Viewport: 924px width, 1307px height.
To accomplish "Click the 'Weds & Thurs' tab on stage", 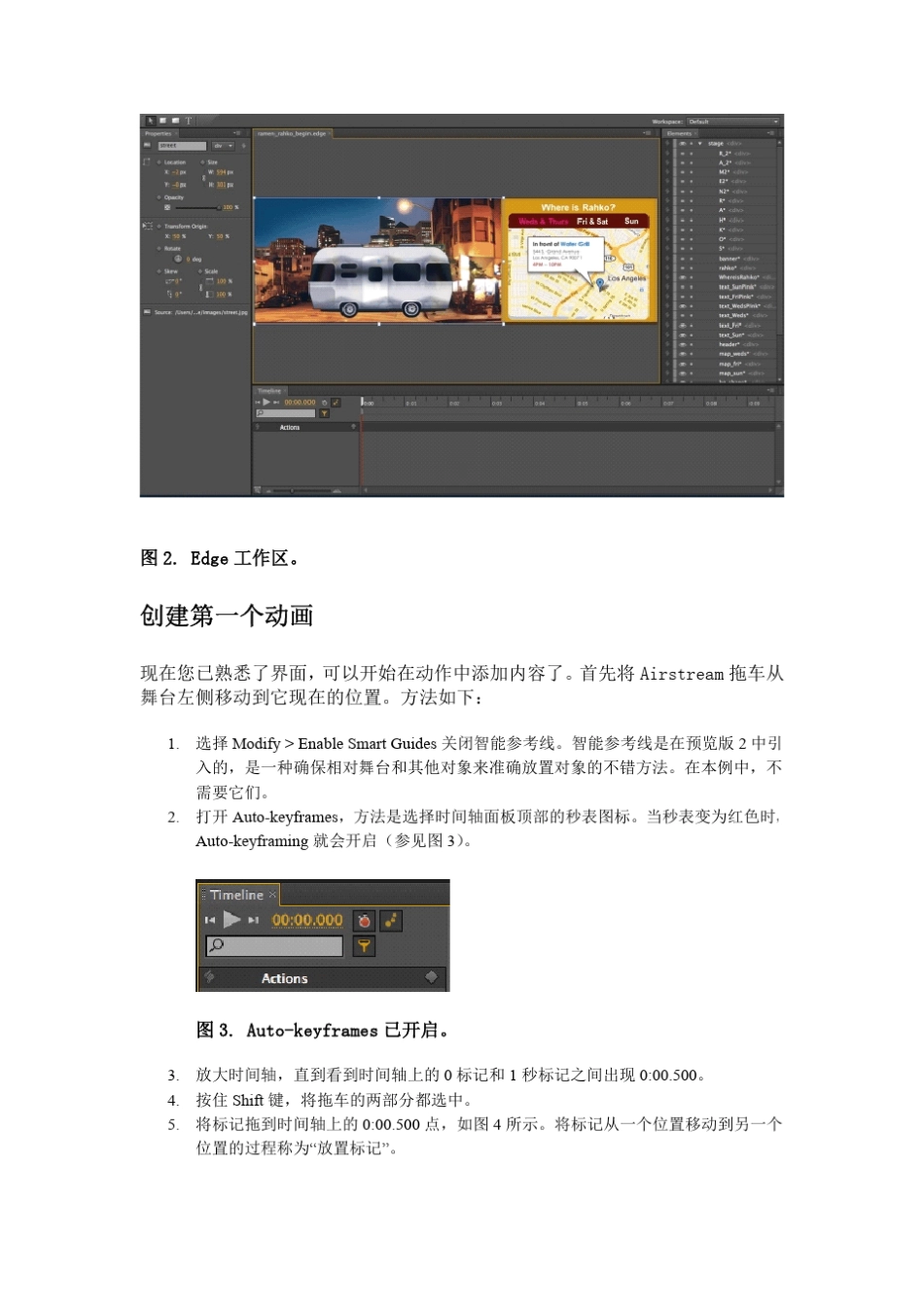I will (543, 221).
